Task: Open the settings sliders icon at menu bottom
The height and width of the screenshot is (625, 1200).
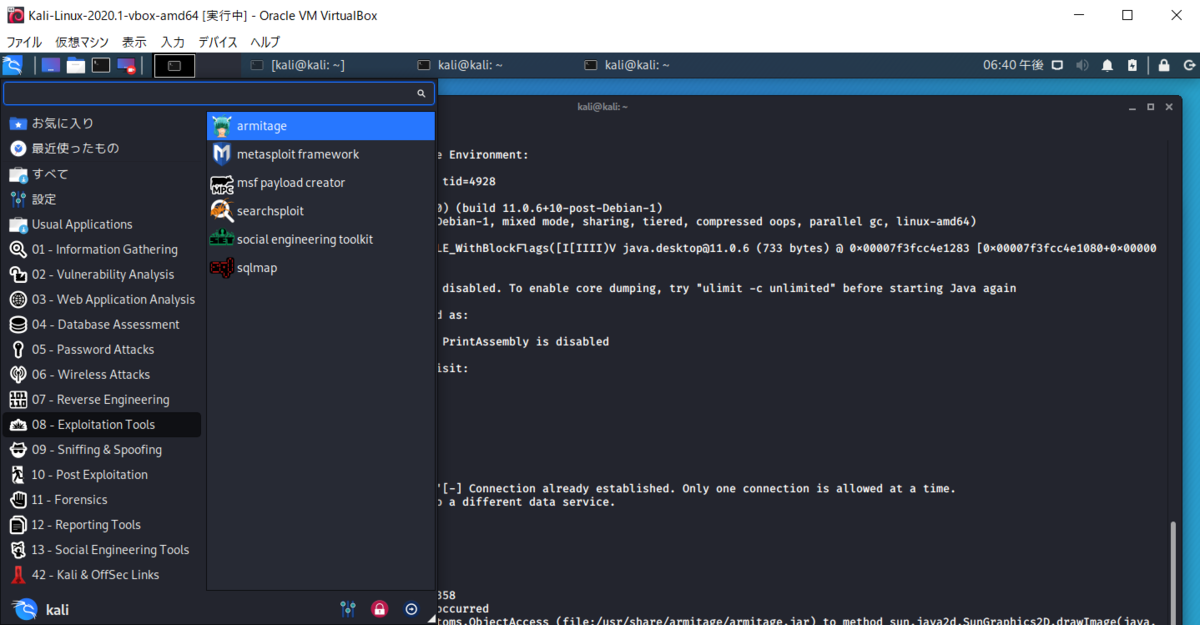Action: point(348,608)
